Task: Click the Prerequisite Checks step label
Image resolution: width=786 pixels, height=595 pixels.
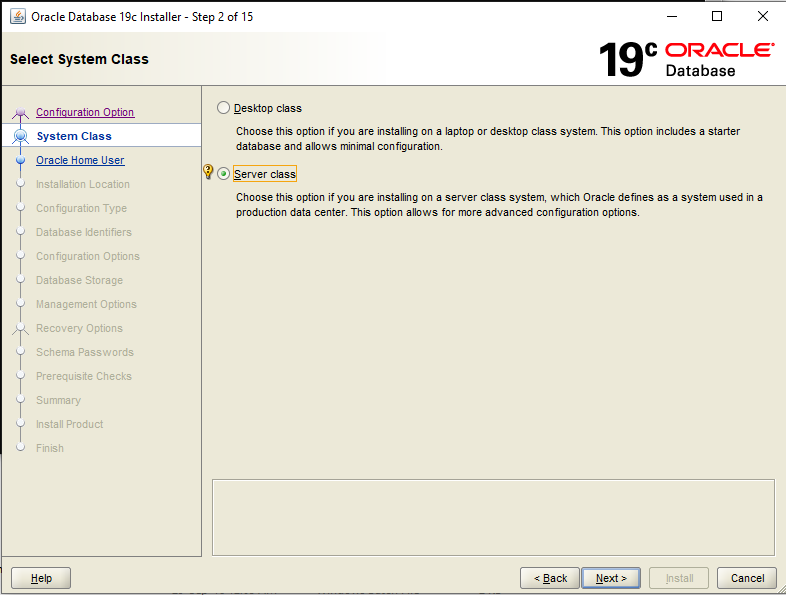Action: point(84,376)
